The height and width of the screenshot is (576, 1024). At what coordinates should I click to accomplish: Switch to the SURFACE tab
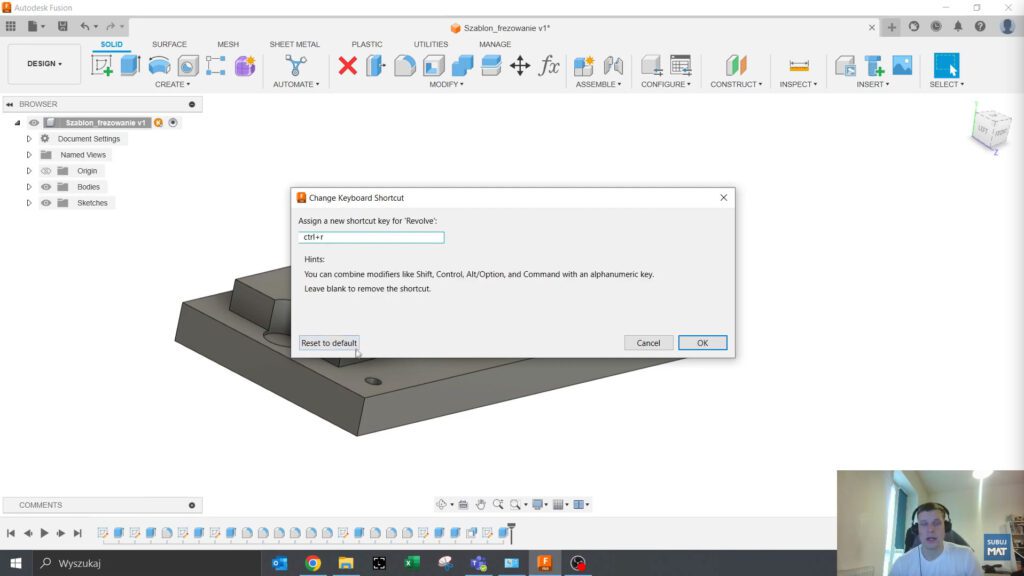169,44
